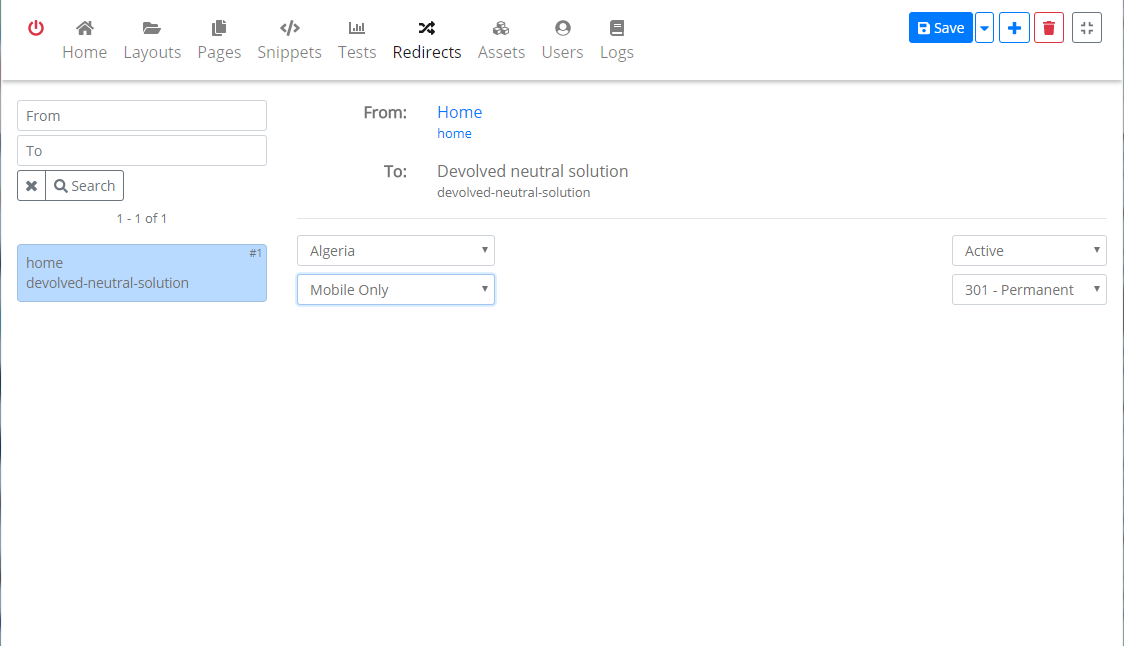1124x646 pixels.
Task: Click the From filter input field
Action: 142,116
